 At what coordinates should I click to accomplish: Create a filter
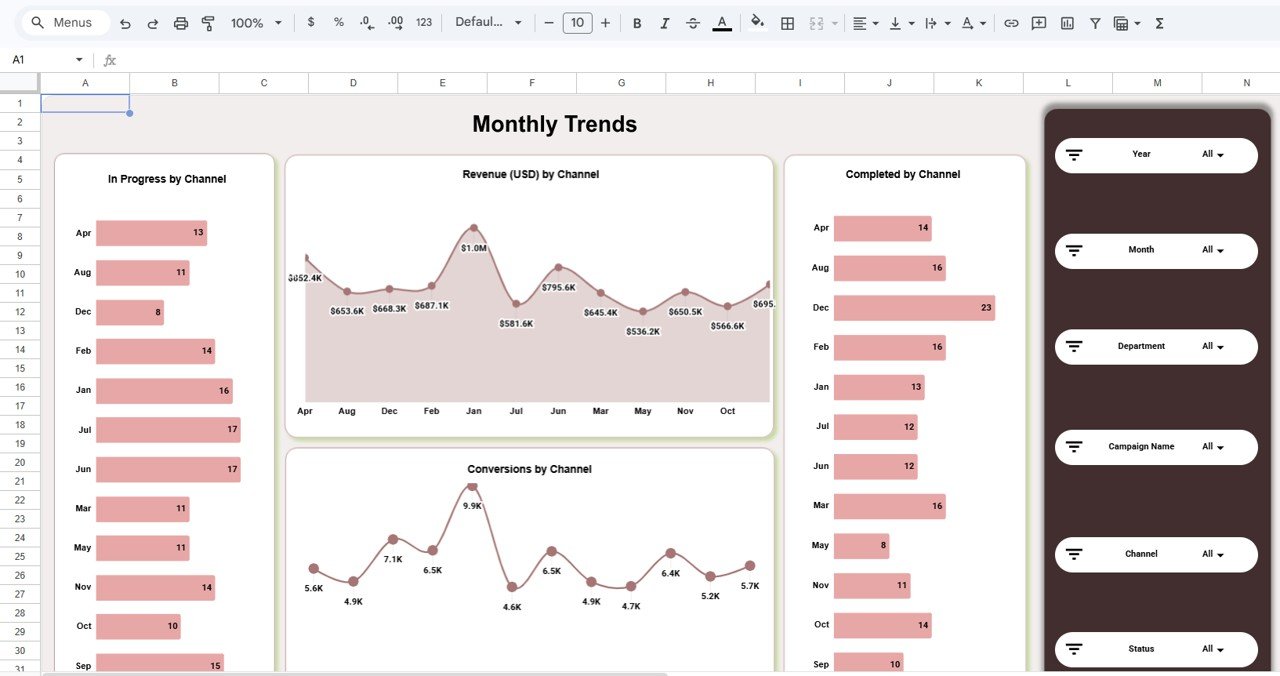tap(1095, 22)
